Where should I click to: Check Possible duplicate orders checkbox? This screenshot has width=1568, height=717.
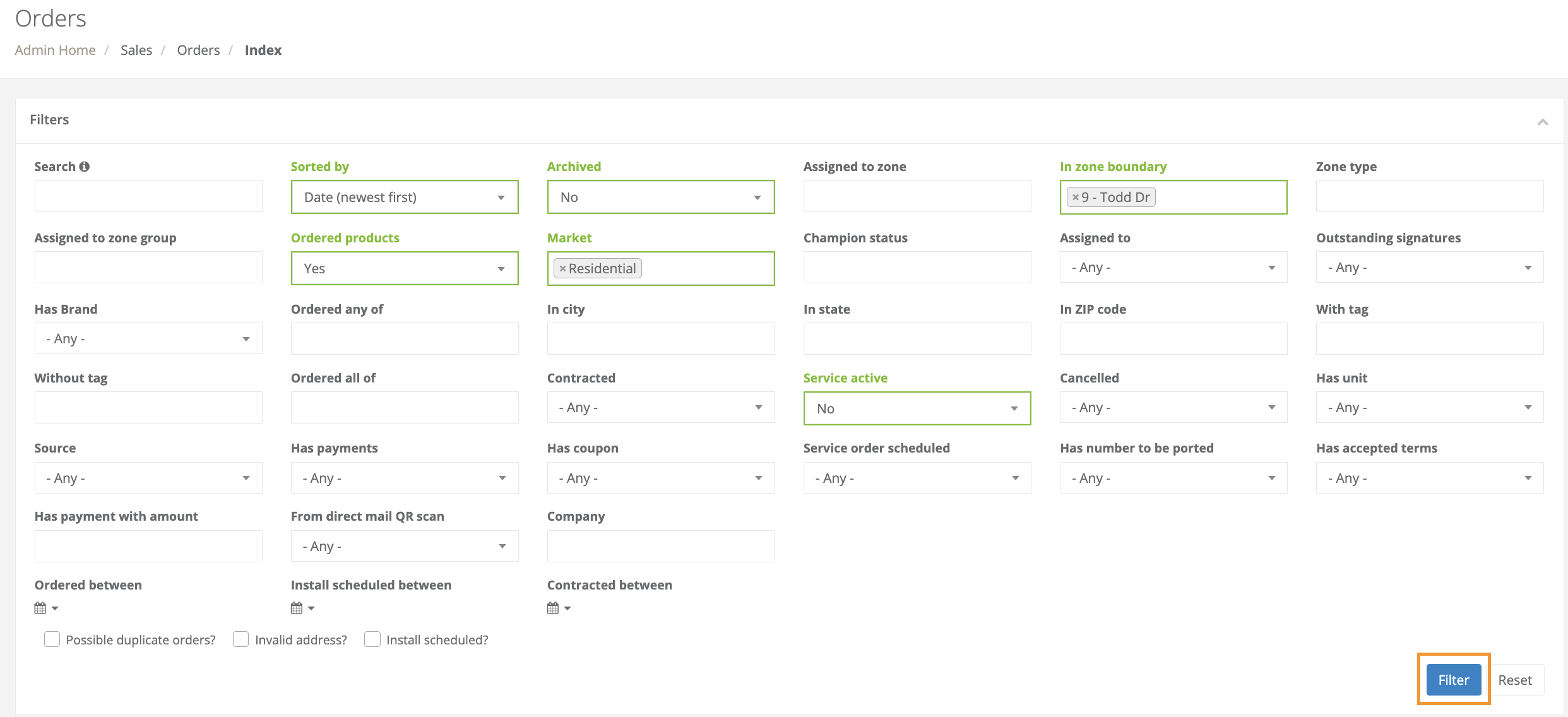click(52, 639)
